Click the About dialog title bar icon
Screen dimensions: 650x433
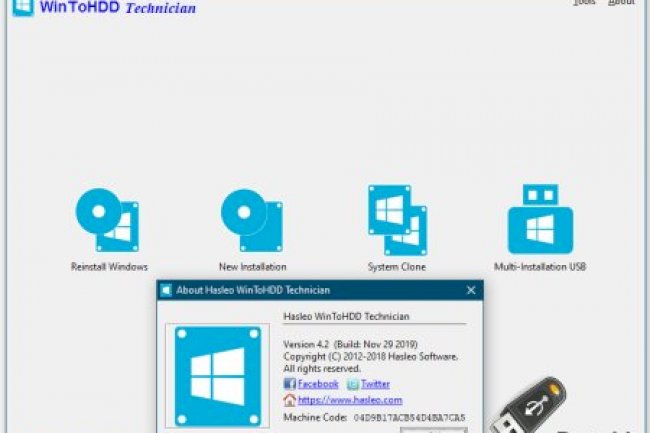[x=166, y=290]
